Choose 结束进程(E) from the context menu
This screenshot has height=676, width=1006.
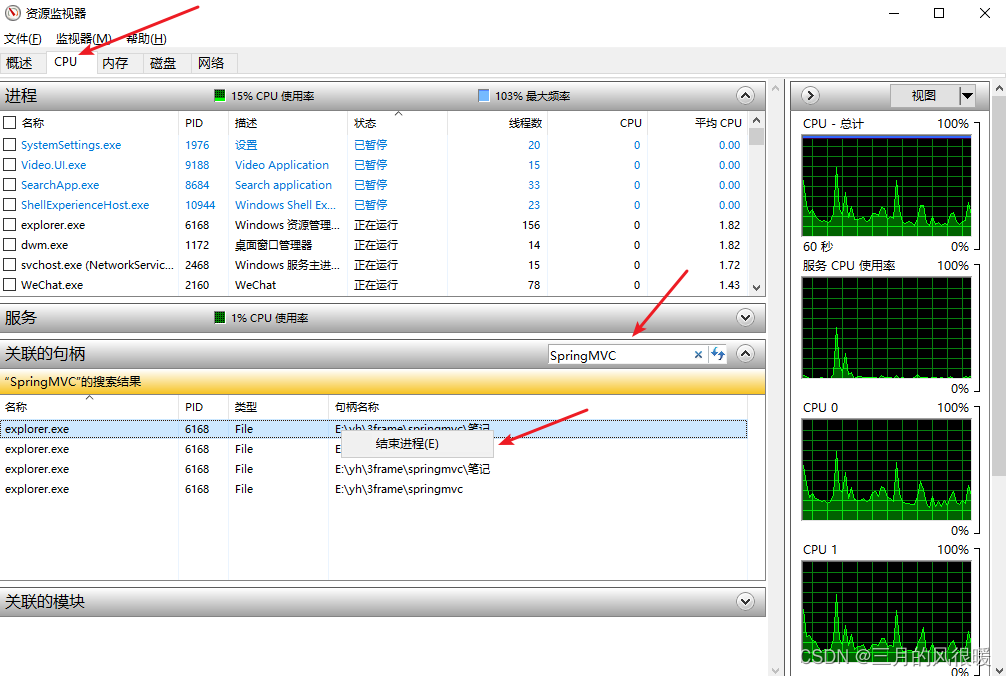[407, 444]
